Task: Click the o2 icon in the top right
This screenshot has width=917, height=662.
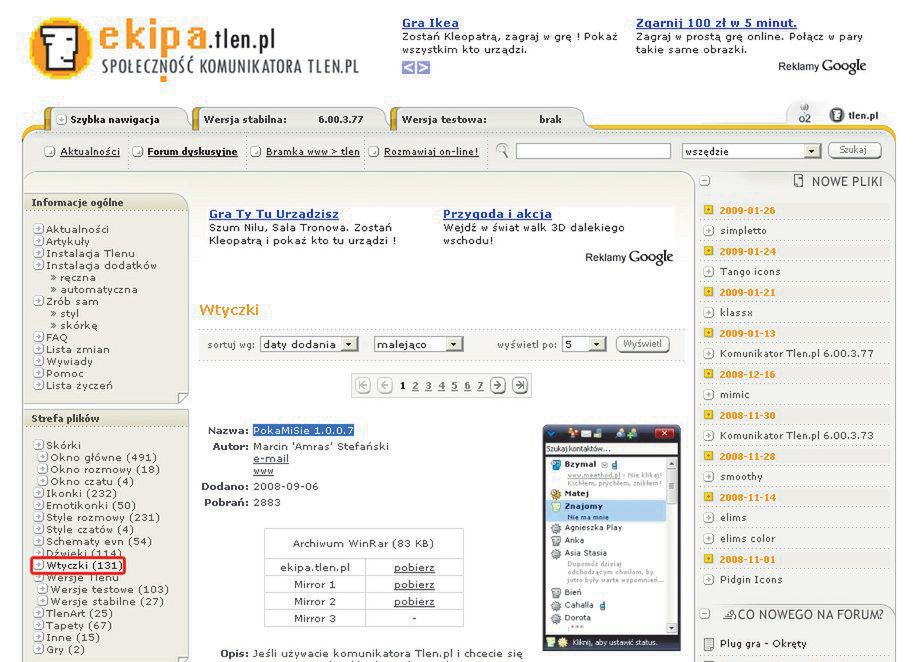Action: [805, 114]
